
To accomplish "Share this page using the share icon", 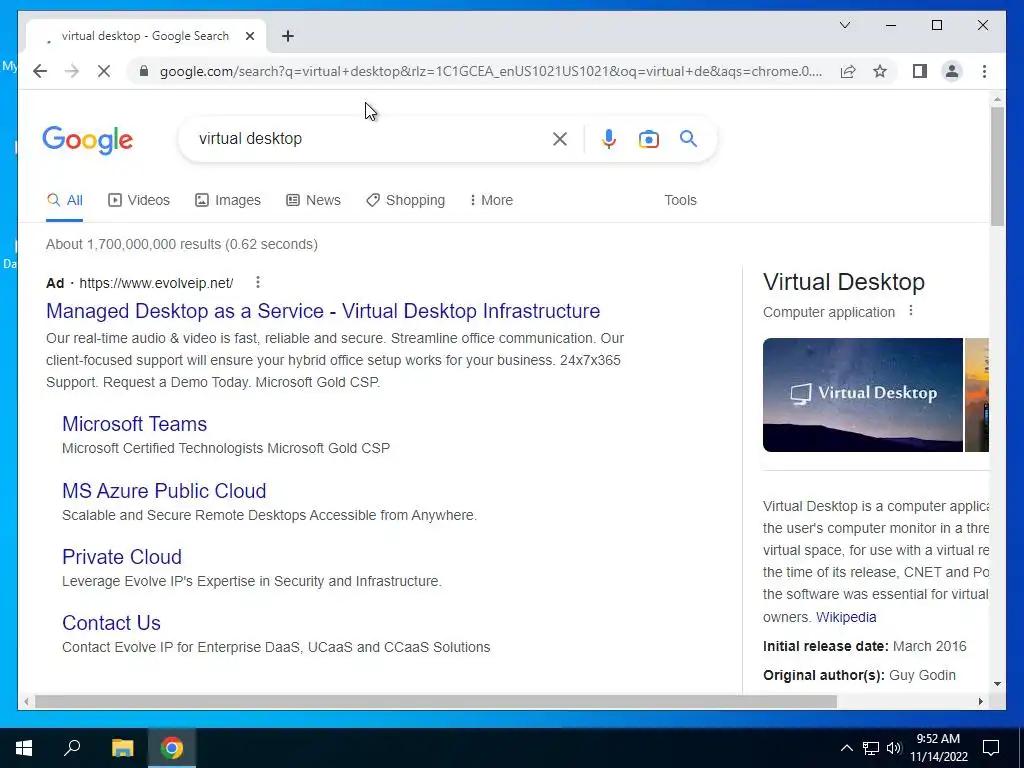I will point(848,71).
